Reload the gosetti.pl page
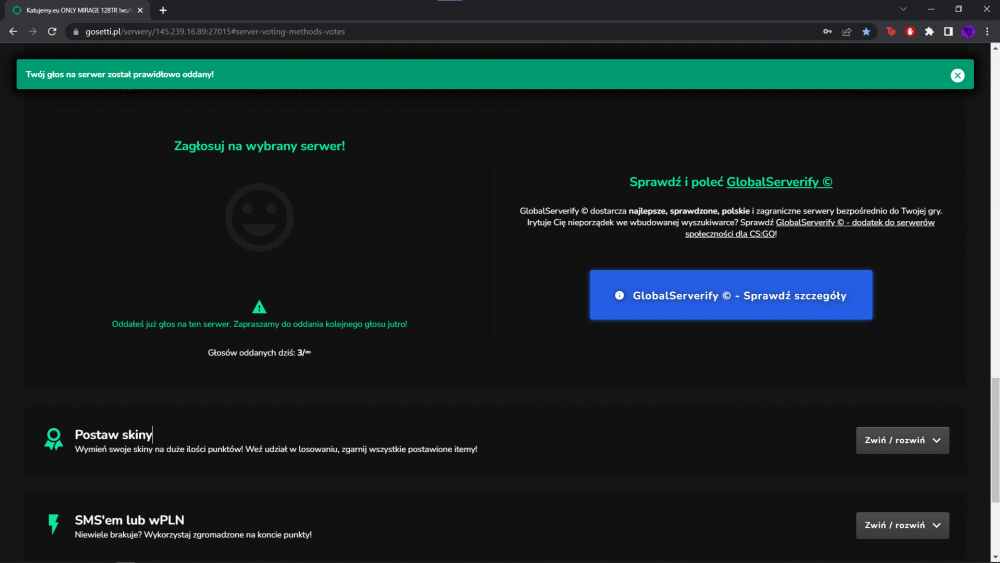This screenshot has width=1000, height=563. (x=52, y=31)
